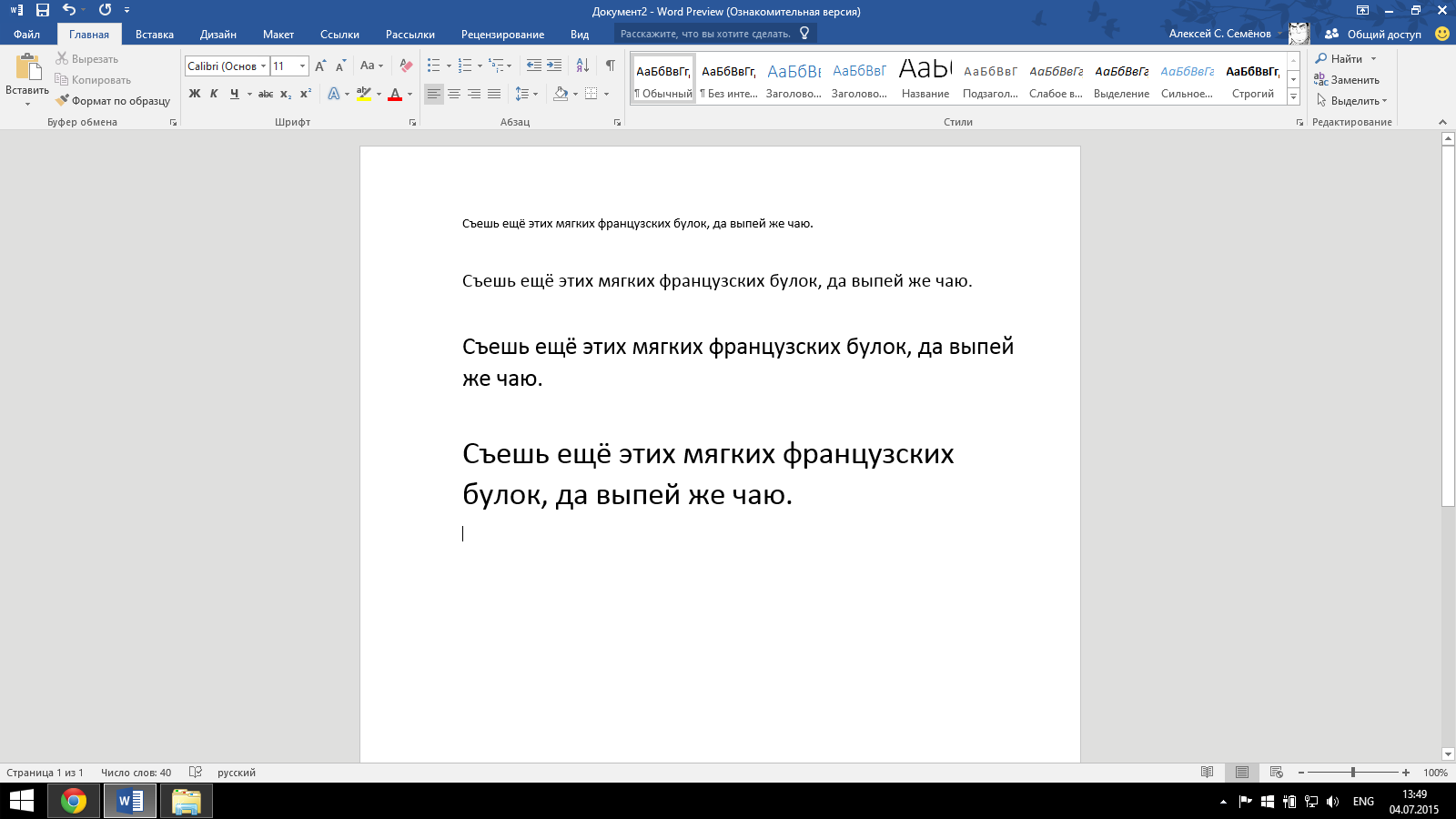Toggle italic formatting (К)
This screenshot has height=819, width=1456.
(214, 94)
